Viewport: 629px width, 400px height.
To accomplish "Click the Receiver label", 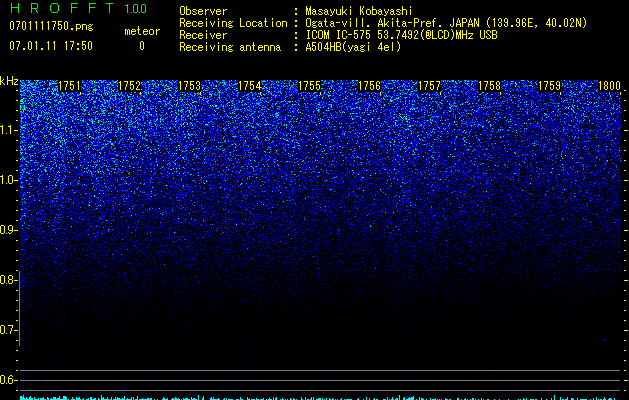I will click(x=203, y=35).
